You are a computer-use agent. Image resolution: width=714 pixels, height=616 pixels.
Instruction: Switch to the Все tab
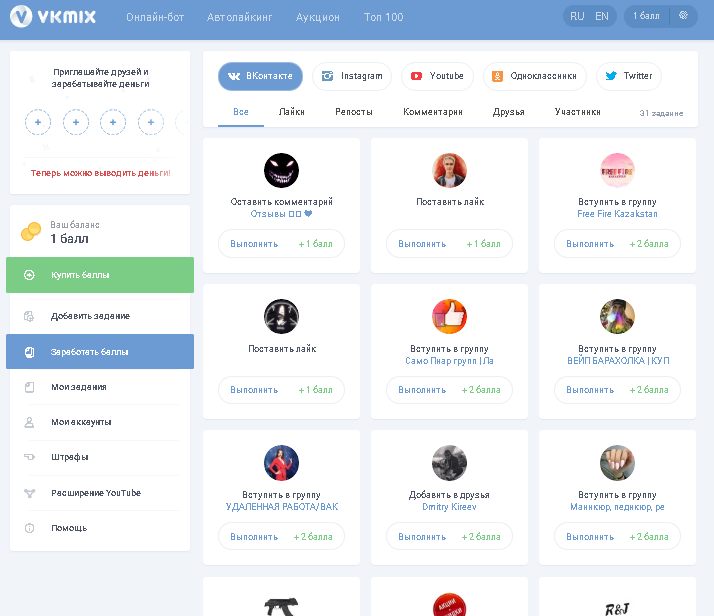click(241, 112)
